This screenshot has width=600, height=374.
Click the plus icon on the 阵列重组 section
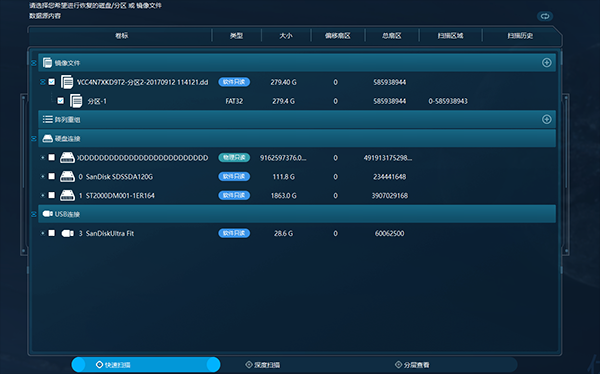[546, 119]
